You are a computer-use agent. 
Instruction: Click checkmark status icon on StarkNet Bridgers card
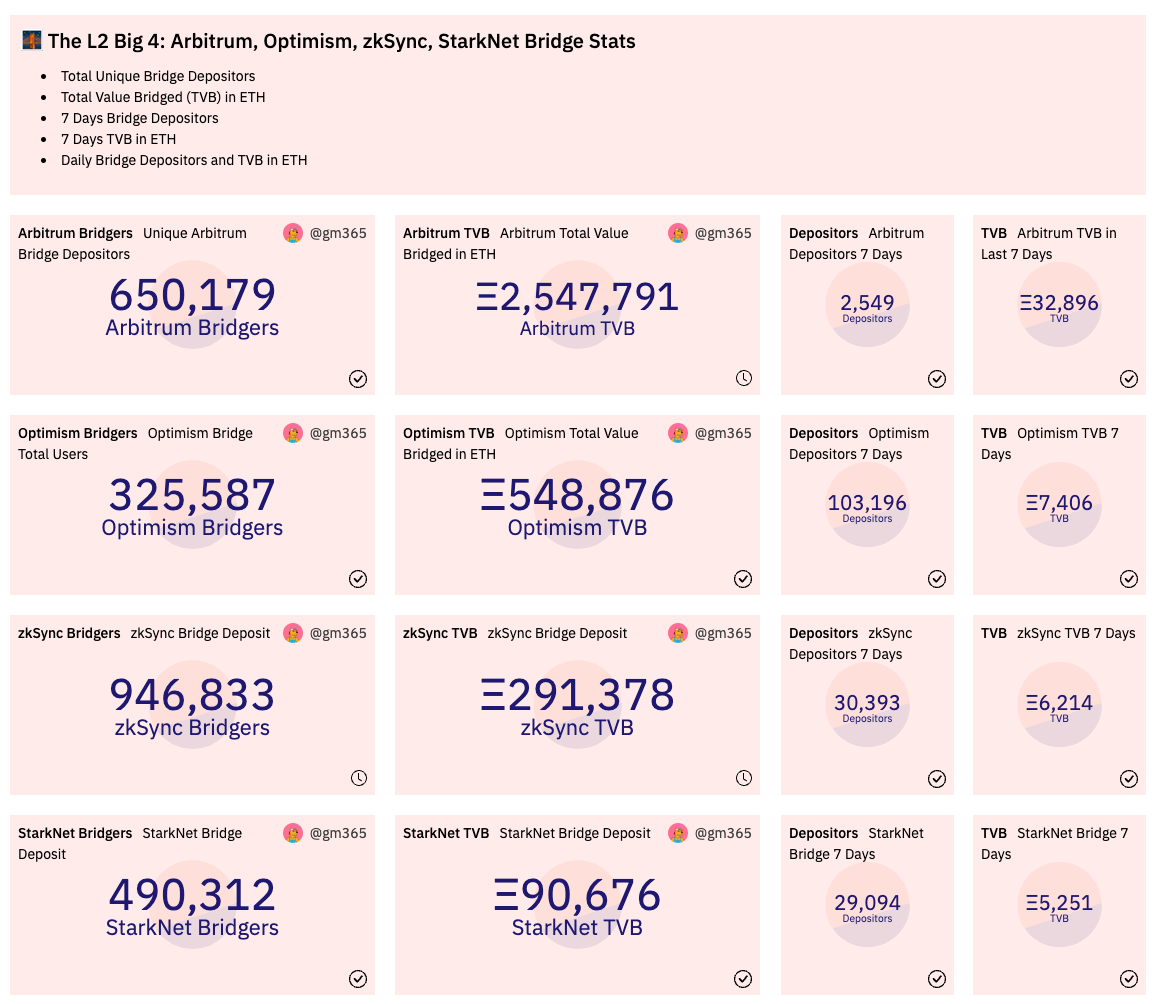coord(357,979)
